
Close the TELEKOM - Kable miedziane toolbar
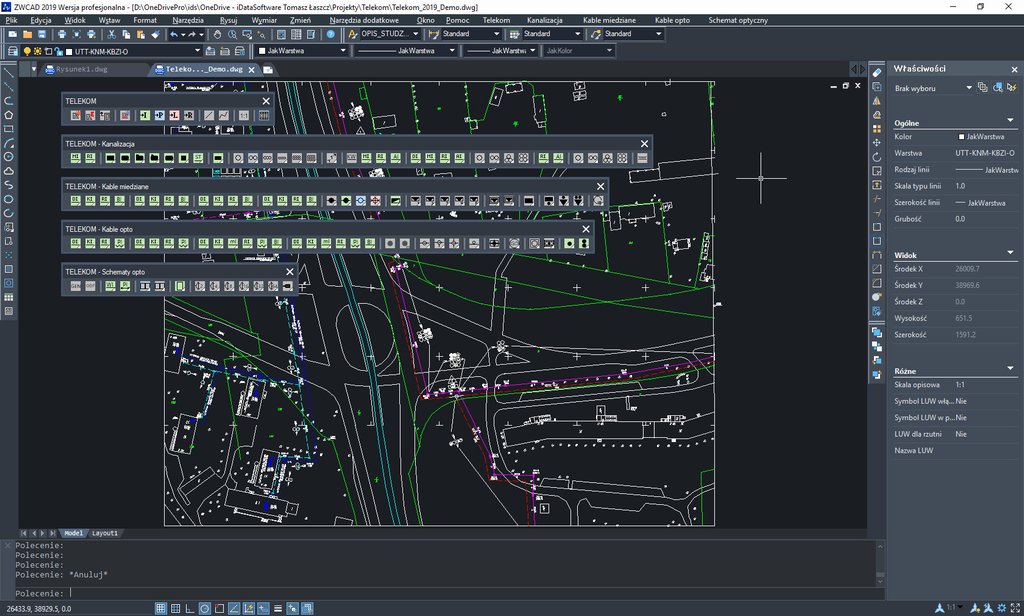pos(601,186)
